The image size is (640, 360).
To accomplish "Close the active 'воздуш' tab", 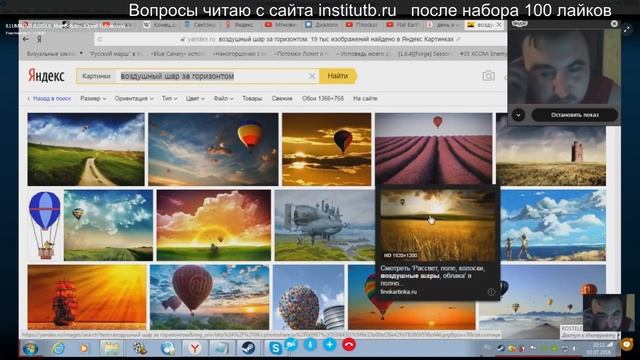I will [499, 25].
